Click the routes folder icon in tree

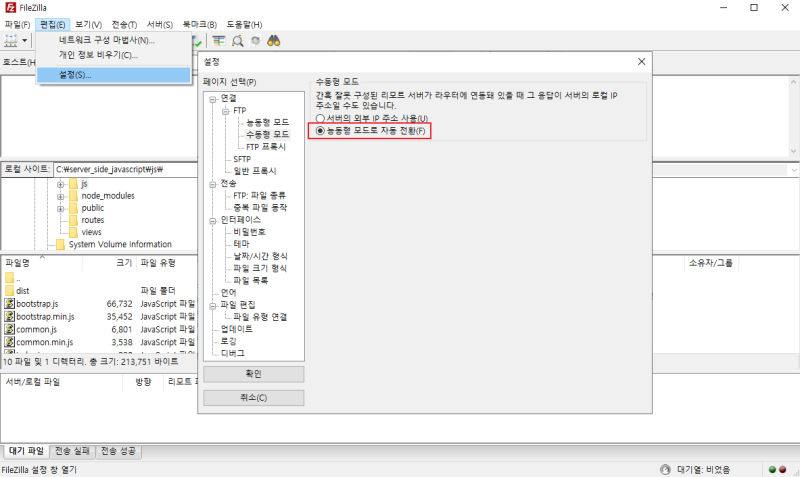[73, 220]
